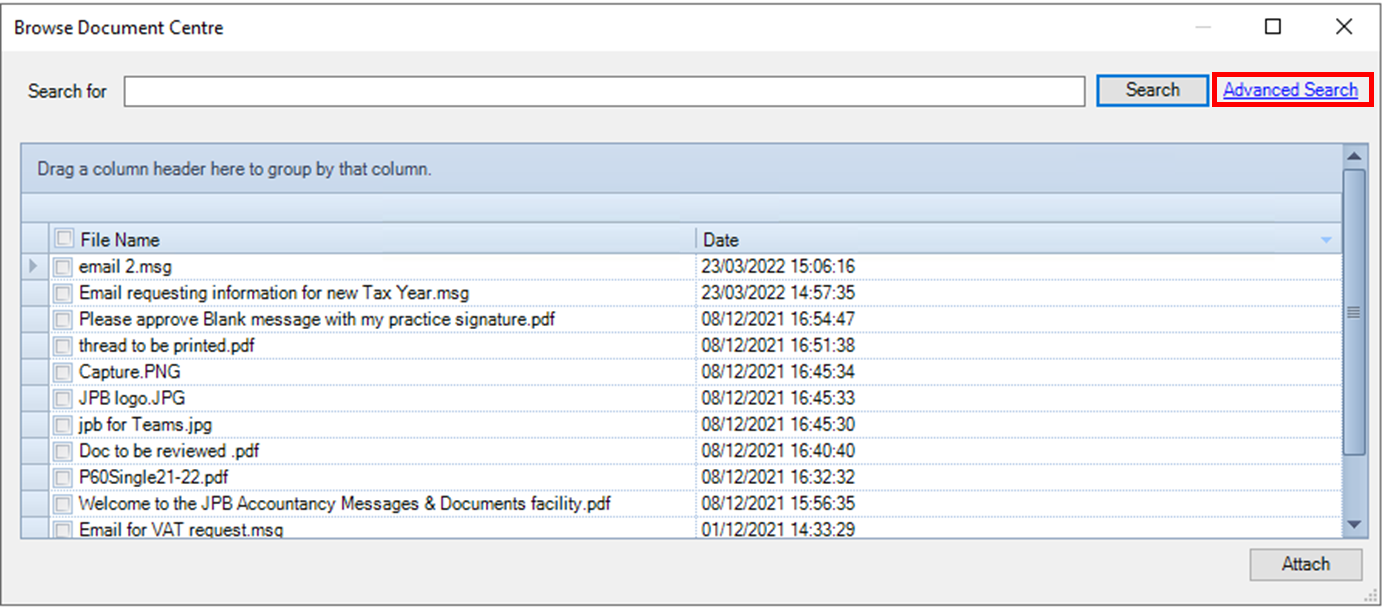Click the sort arrow in the Date header

pos(1326,240)
